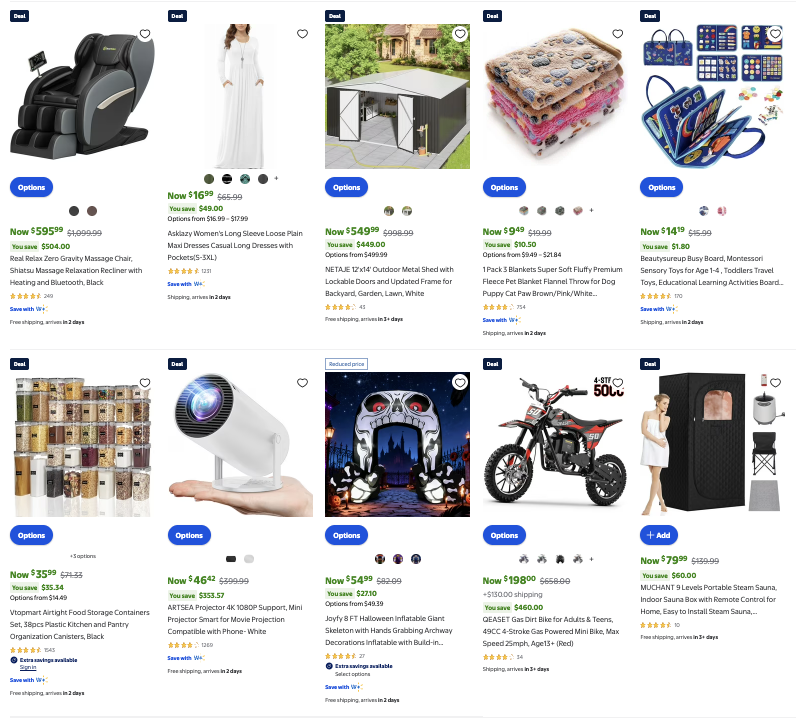Screen dimensions: 796x724
Task: Select the olive green dress color swatch
Action: coord(209,179)
